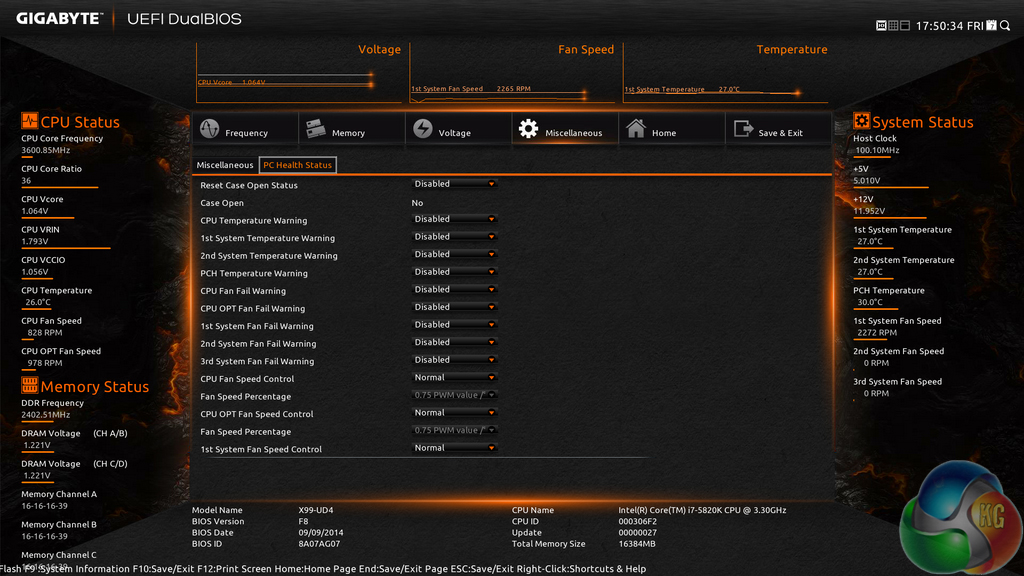Image resolution: width=1024 pixels, height=576 pixels.
Task: Open 2nd System Temperature Warning dropdown
Action: pyautogui.click(x=455, y=255)
